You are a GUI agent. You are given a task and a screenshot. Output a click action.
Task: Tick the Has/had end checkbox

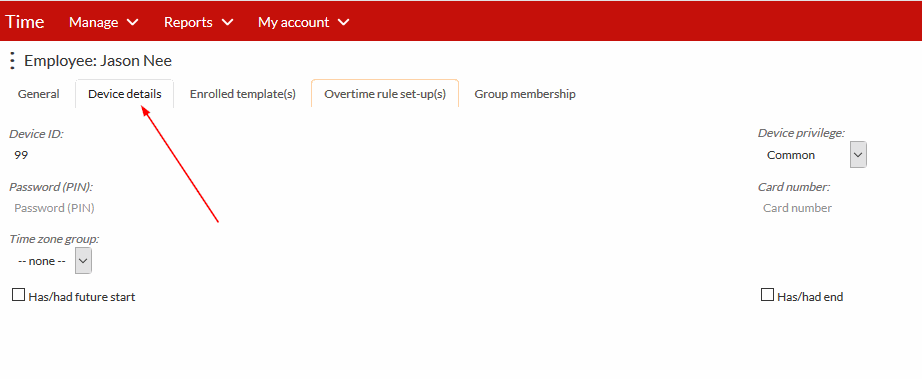pos(767,295)
